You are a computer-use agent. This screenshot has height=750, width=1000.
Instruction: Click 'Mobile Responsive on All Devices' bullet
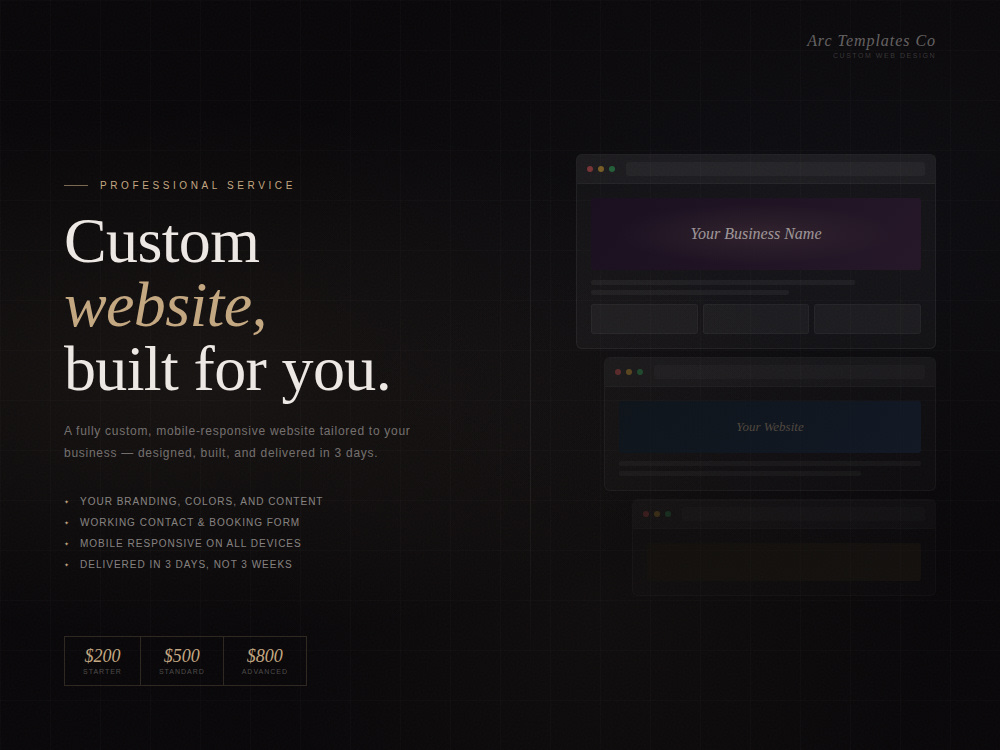coord(190,543)
